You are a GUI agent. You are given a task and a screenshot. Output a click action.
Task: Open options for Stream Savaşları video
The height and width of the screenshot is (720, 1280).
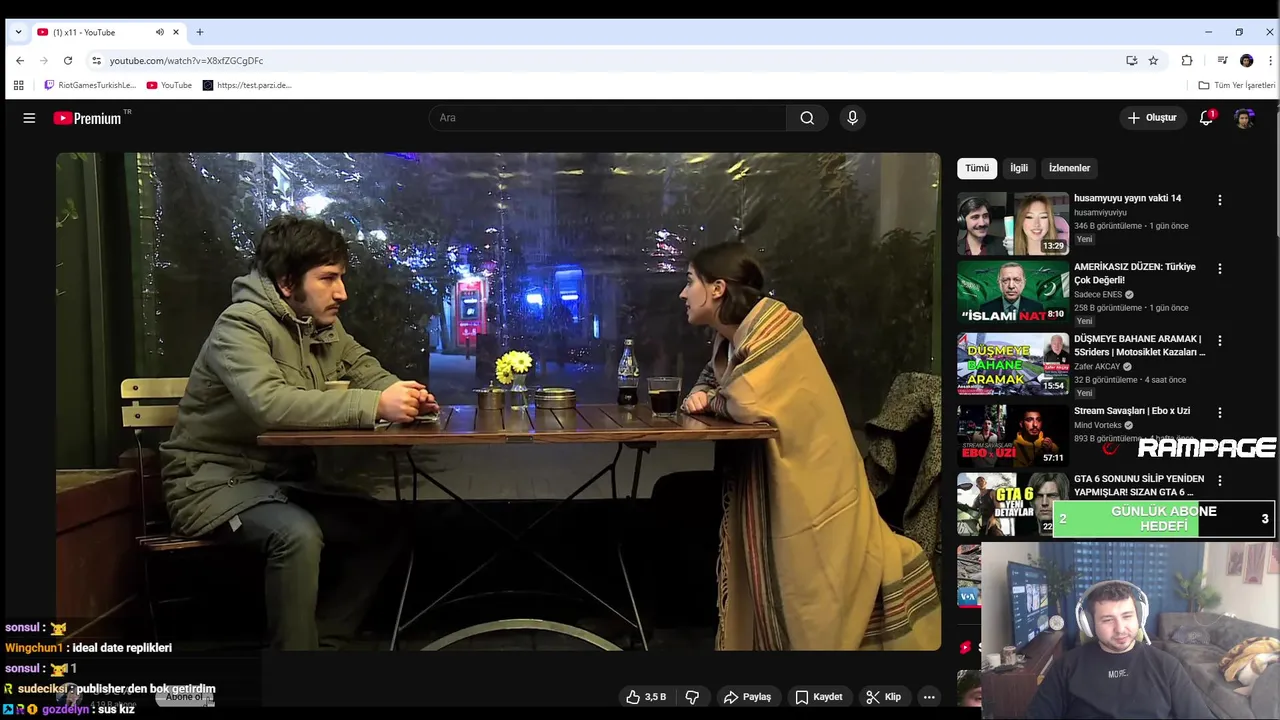[1219, 412]
